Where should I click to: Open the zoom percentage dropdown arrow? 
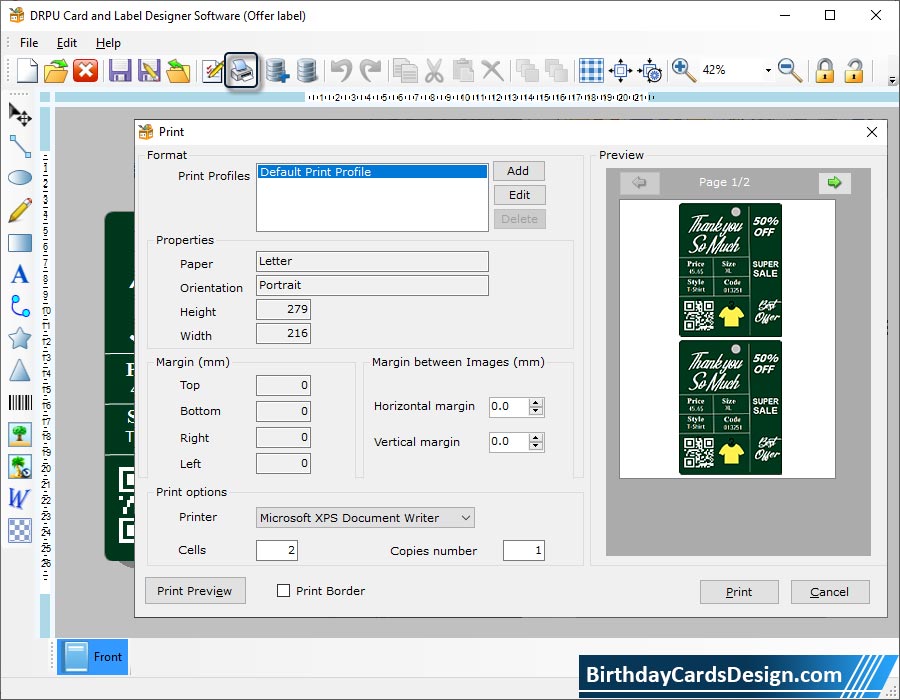[x=768, y=71]
